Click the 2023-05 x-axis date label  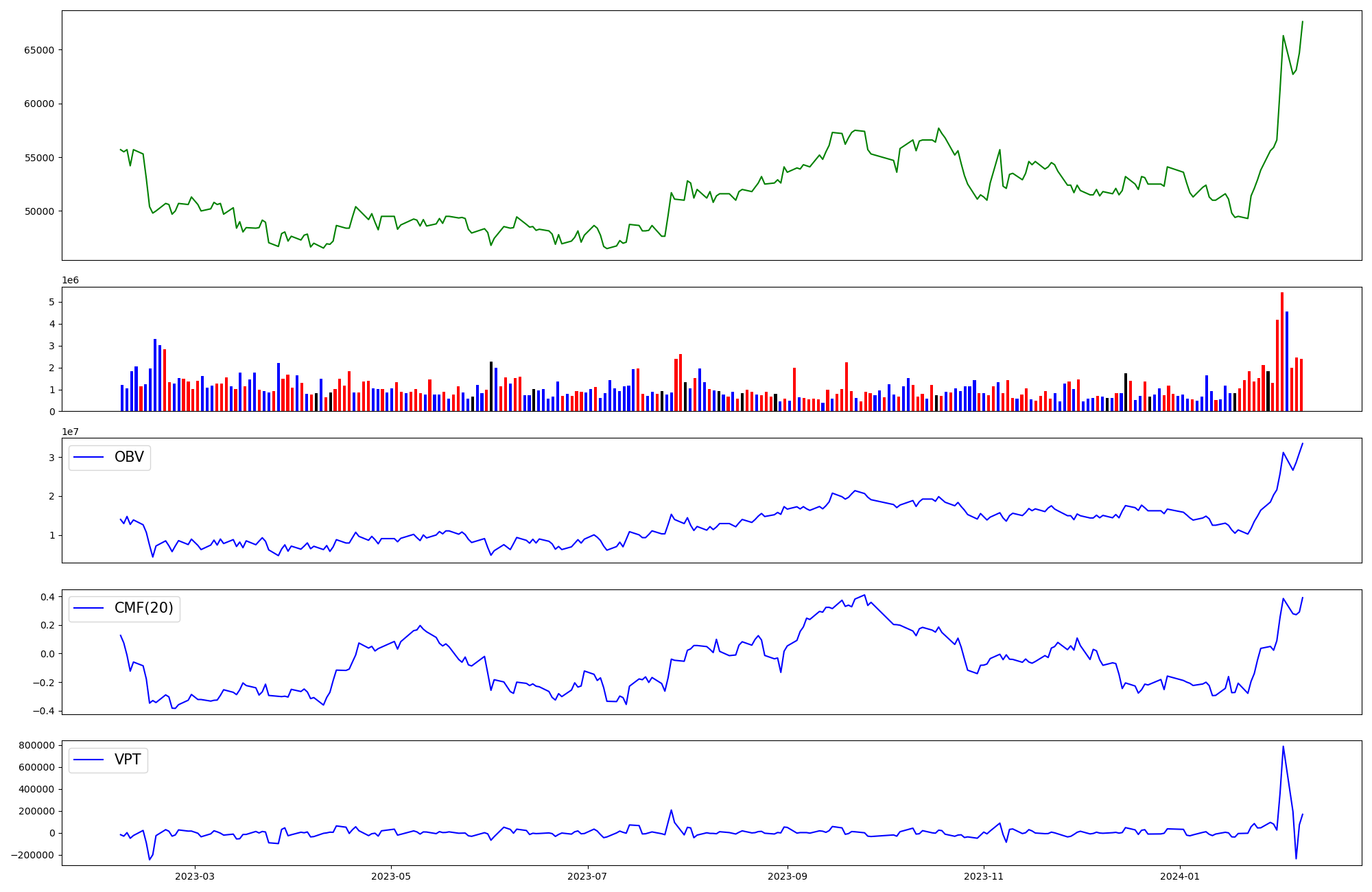[x=391, y=876]
